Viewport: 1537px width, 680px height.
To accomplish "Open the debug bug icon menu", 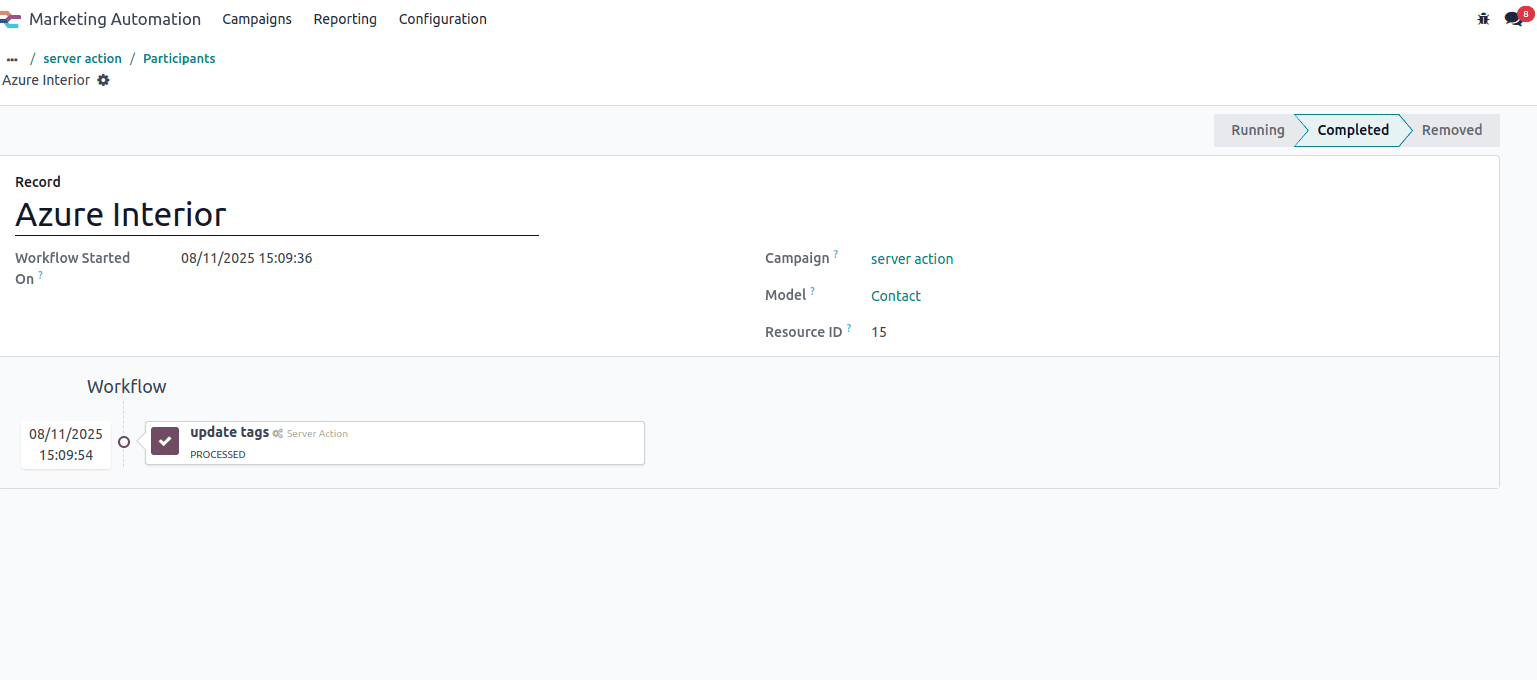I will (1483, 19).
